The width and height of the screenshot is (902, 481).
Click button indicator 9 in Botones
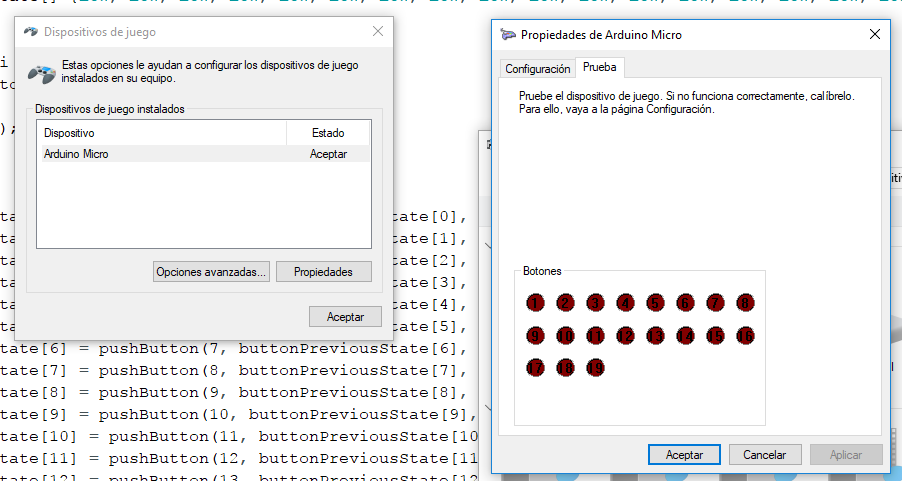pos(535,335)
